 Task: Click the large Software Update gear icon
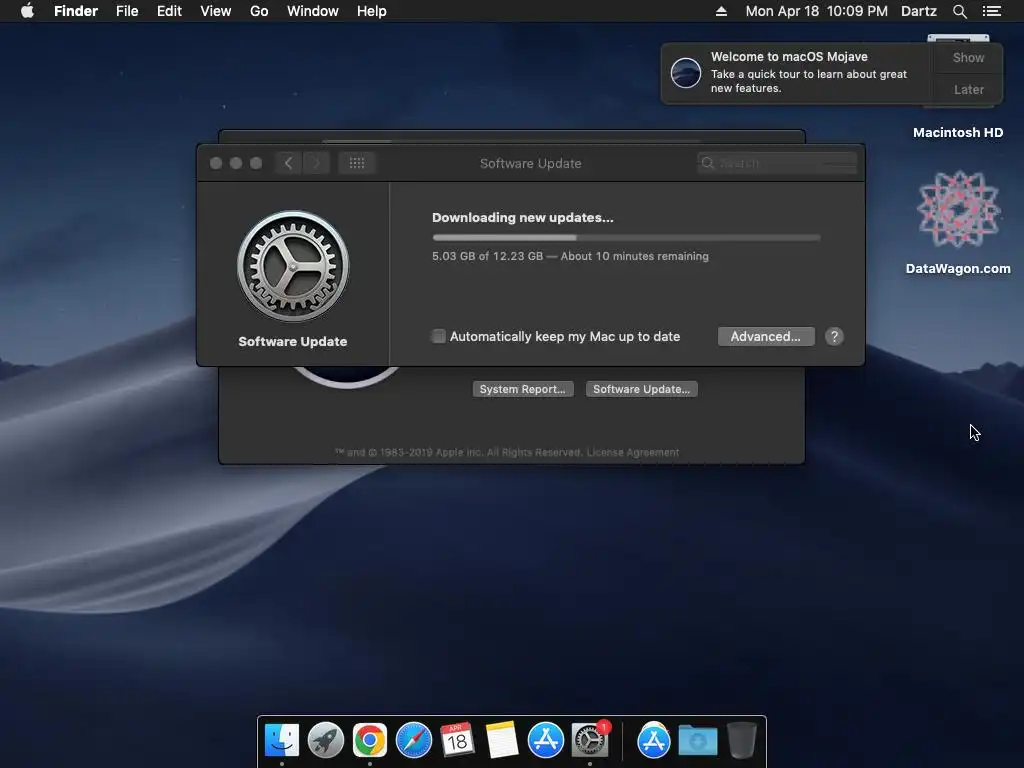click(293, 266)
